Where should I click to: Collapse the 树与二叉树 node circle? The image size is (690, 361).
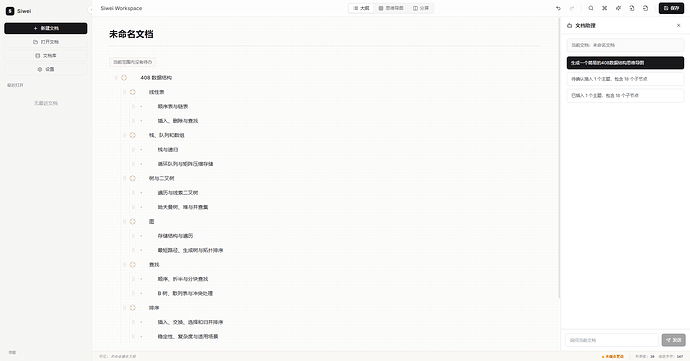coord(132,178)
